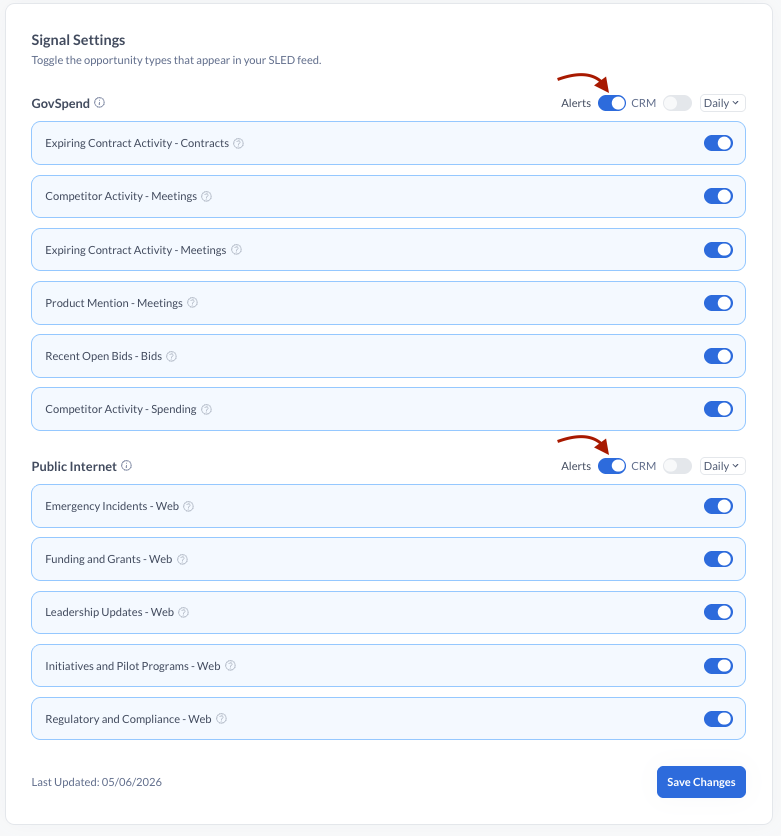Screen dimensions: 781x836
Task: Click the Expiring Contract Activity - Meetings row
Action: click(x=388, y=250)
